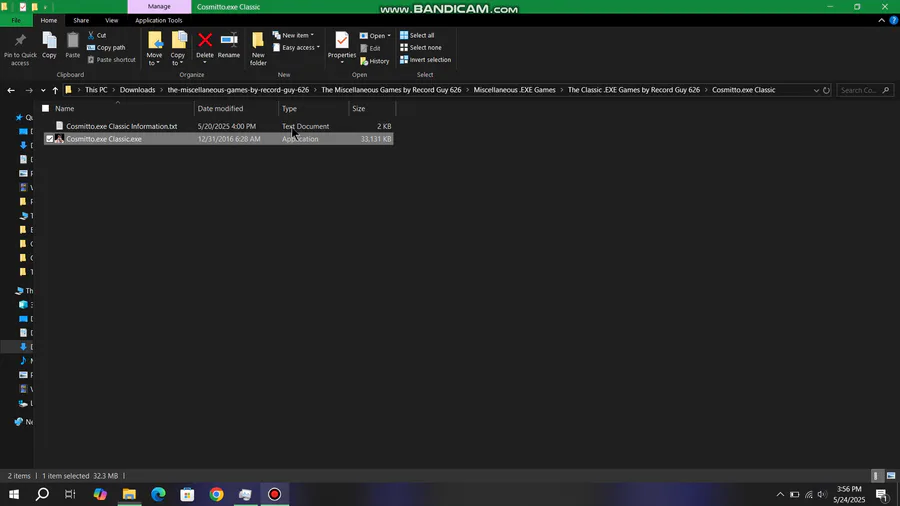The width and height of the screenshot is (900, 506).
Task: Expand New item dropdown
Action: click(312, 36)
